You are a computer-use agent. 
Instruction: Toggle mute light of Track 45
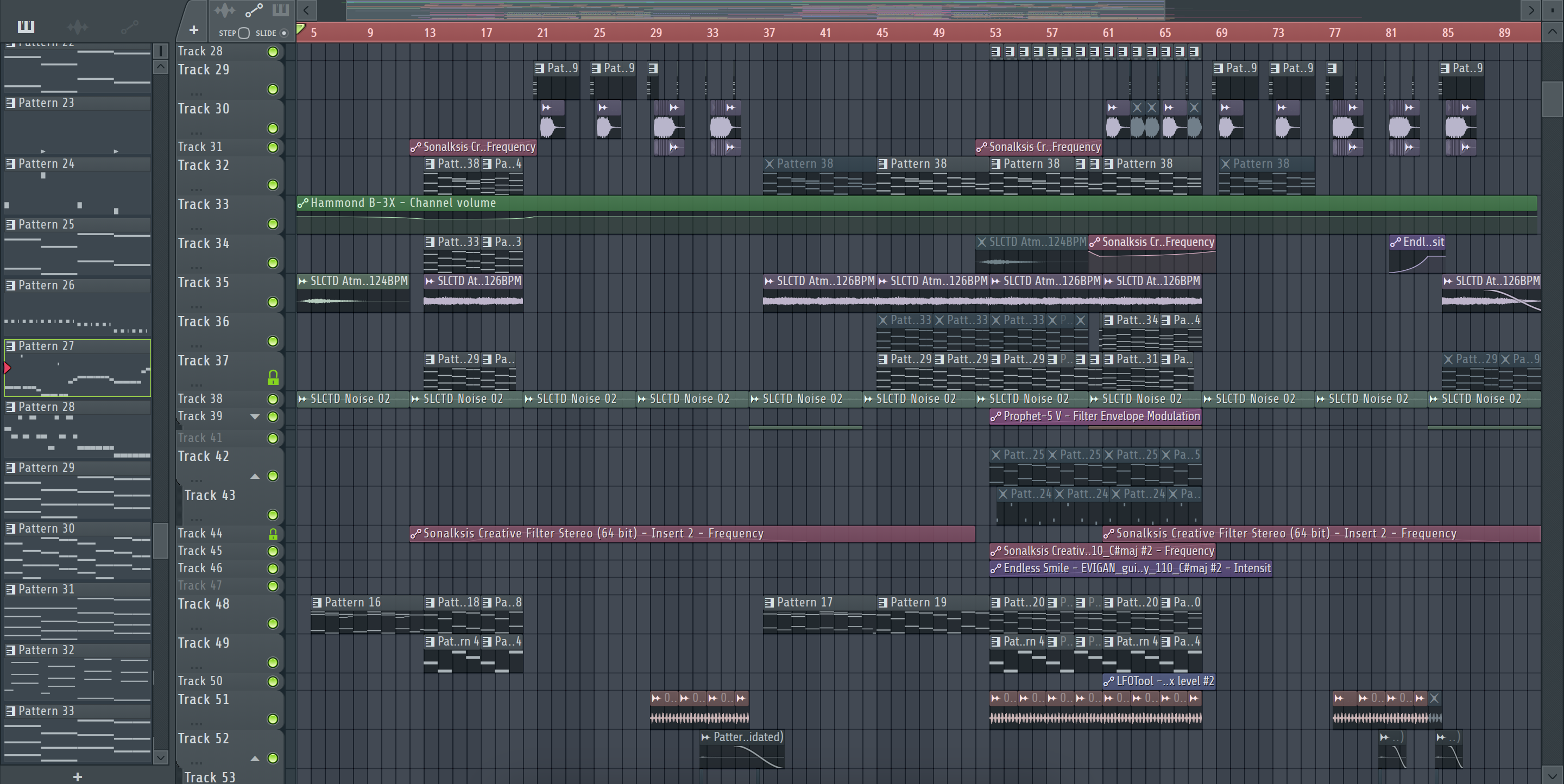point(273,552)
